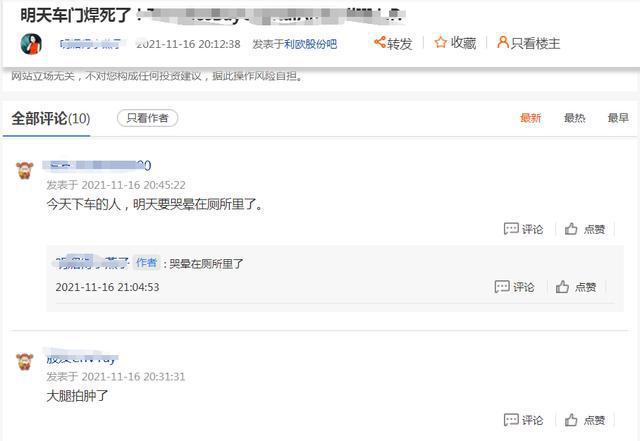
Task: Click avatar of the 20:45:22 commenter
Action: tap(24, 170)
